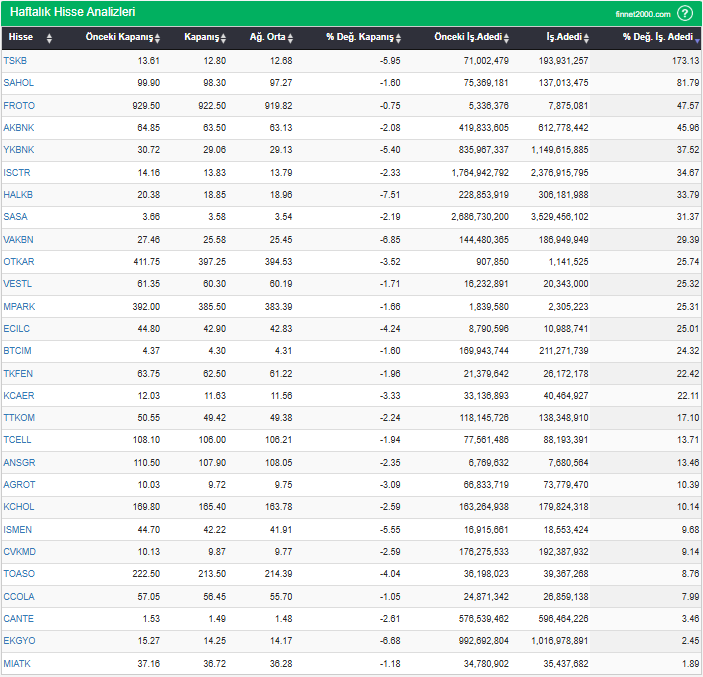703x677 pixels.
Task: Open MPARK stock link
Action: (x=19, y=306)
